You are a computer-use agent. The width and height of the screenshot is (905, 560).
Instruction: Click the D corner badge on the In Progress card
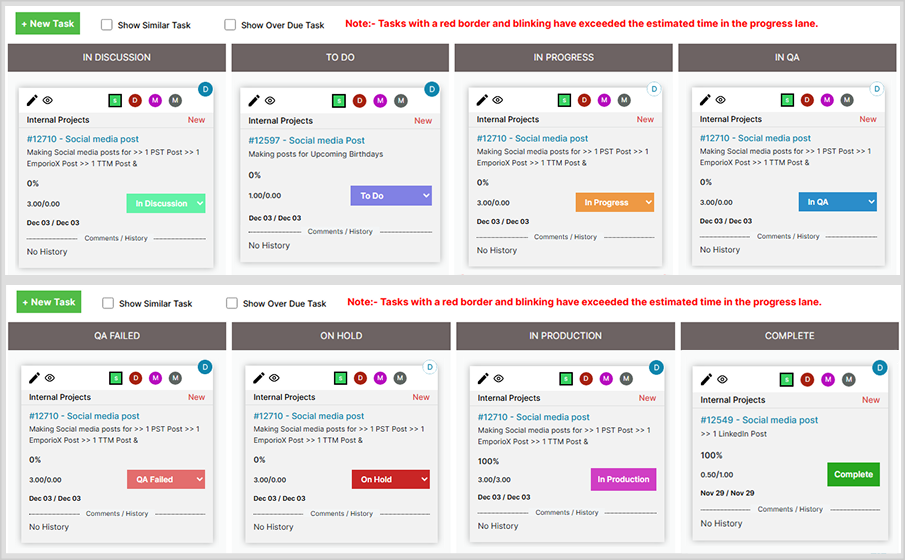tap(654, 89)
